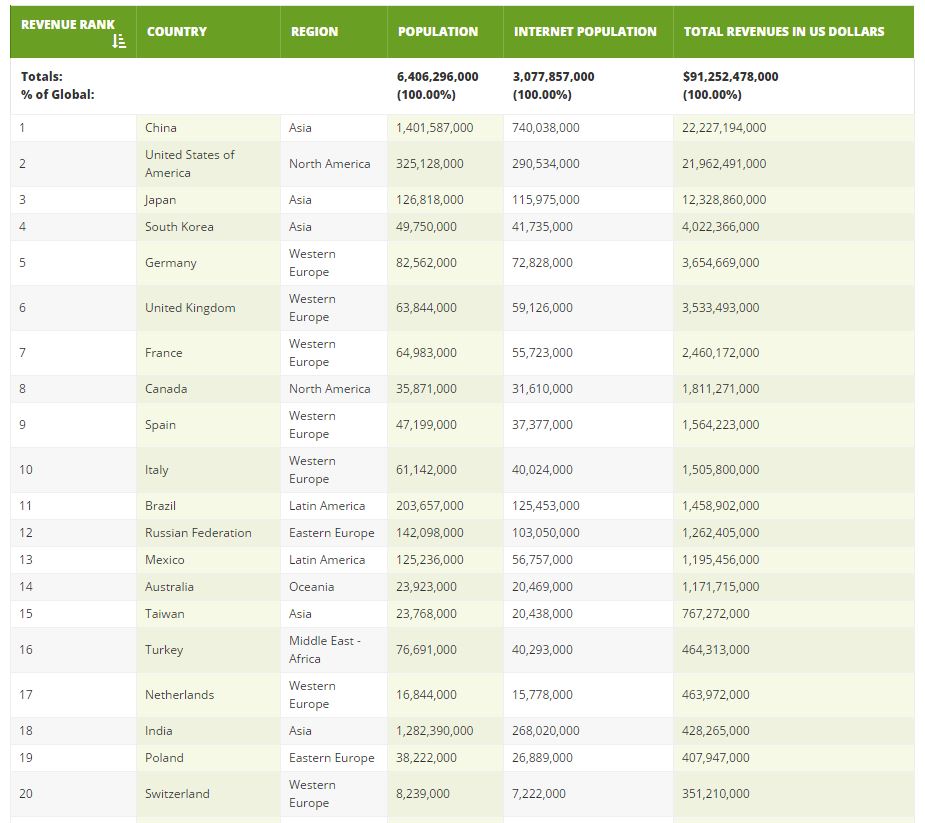925x823 pixels.
Task: Click the Russian Federation country name
Action: pyautogui.click(x=198, y=533)
